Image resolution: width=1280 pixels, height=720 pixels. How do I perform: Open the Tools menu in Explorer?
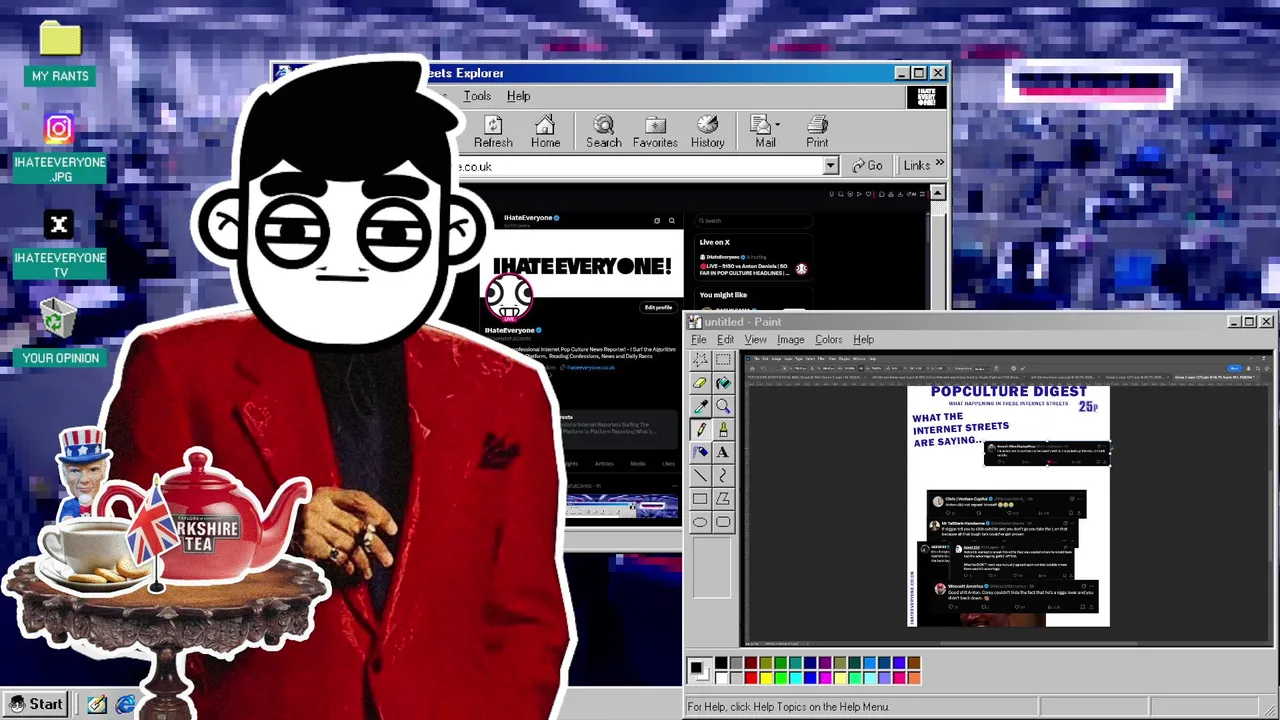[x=477, y=96]
